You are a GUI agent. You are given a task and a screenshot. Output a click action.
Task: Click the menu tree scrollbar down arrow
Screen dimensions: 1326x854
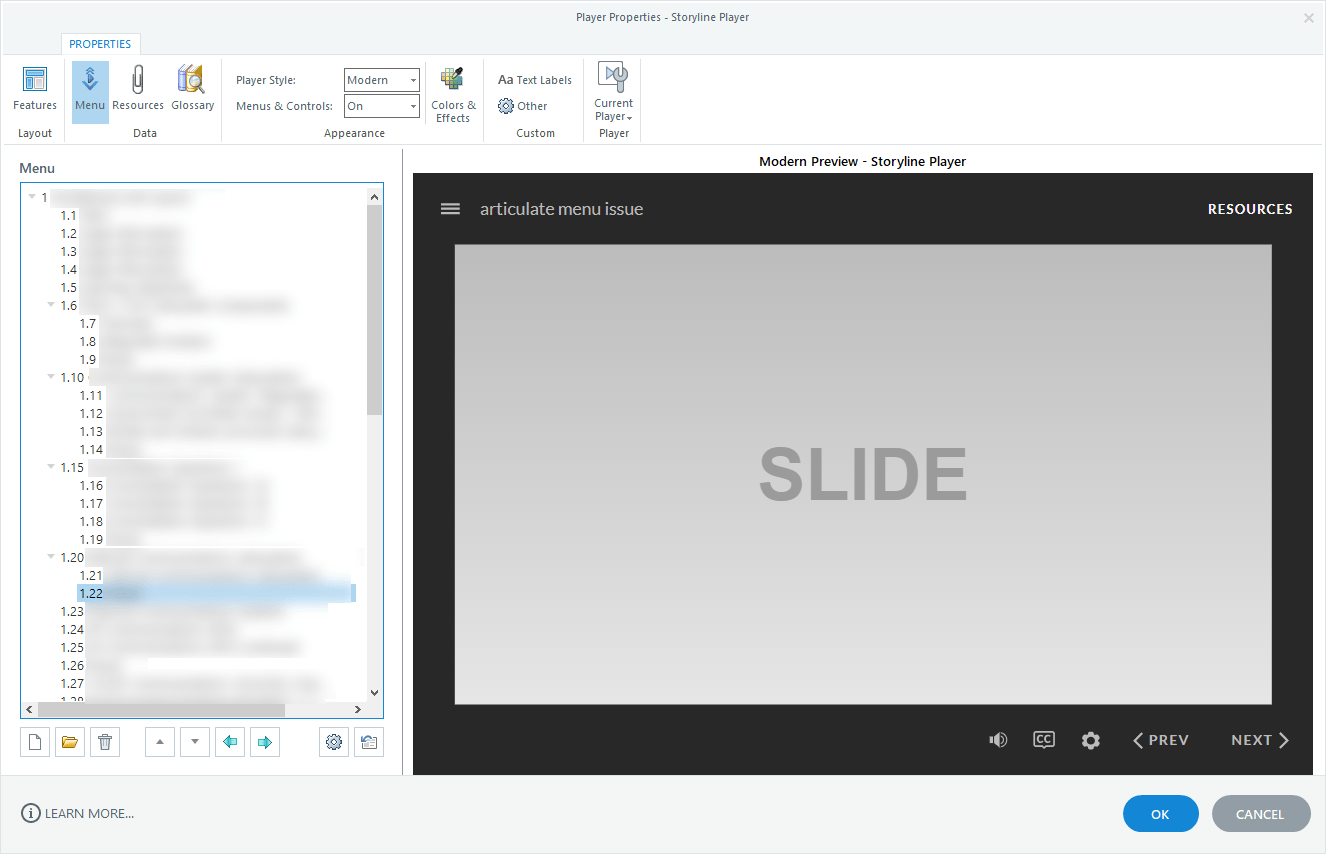pos(375,692)
